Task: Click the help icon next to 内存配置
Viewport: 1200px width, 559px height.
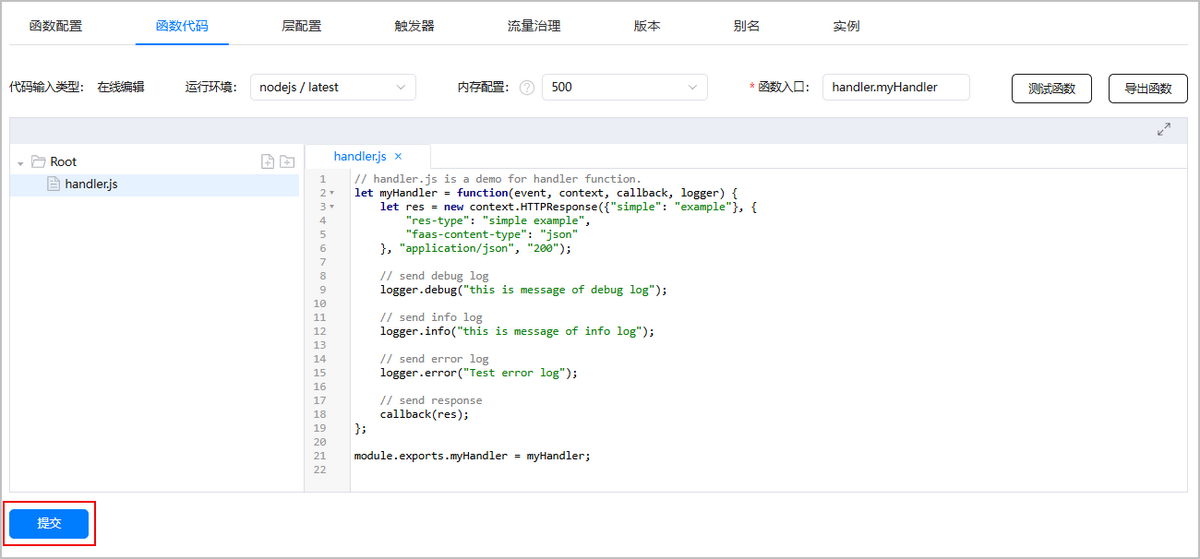Action: click(527, 88)
